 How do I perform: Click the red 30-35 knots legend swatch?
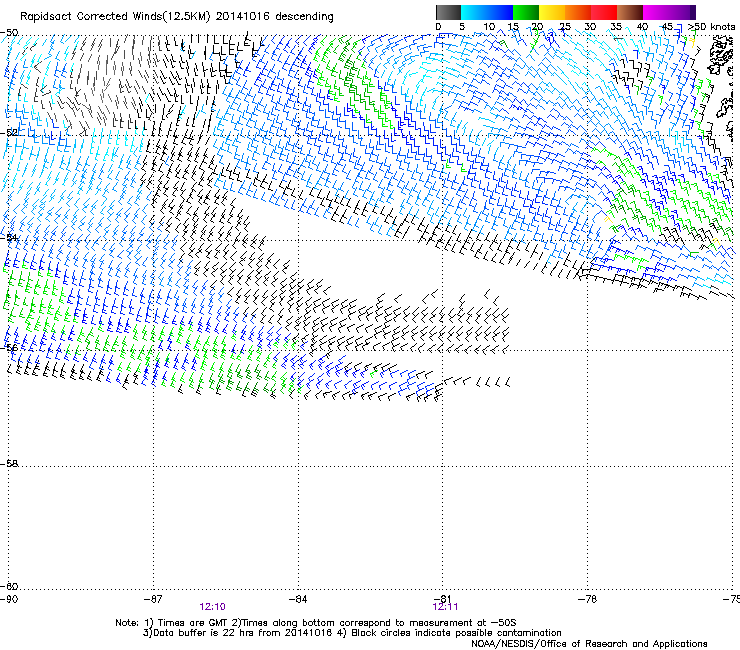(604, 12)
